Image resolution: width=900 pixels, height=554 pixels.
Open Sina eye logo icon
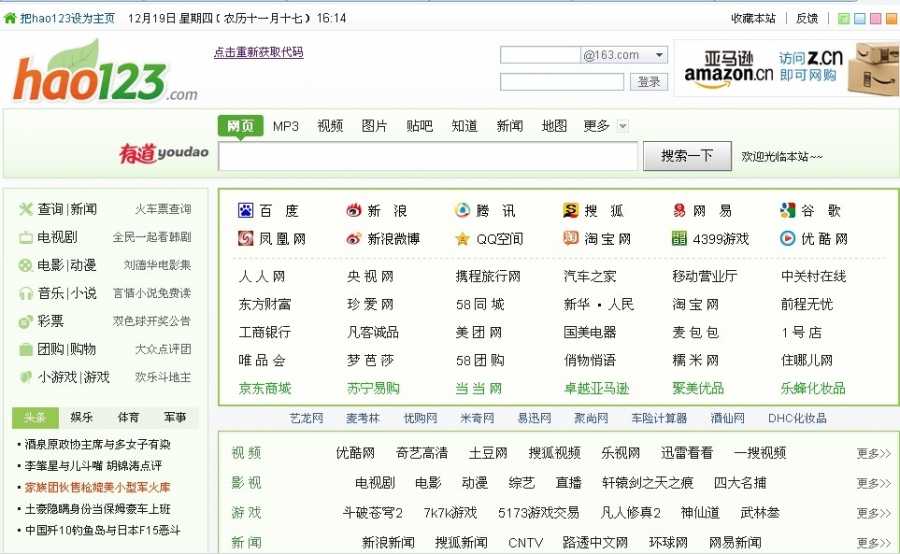(354, 211)
